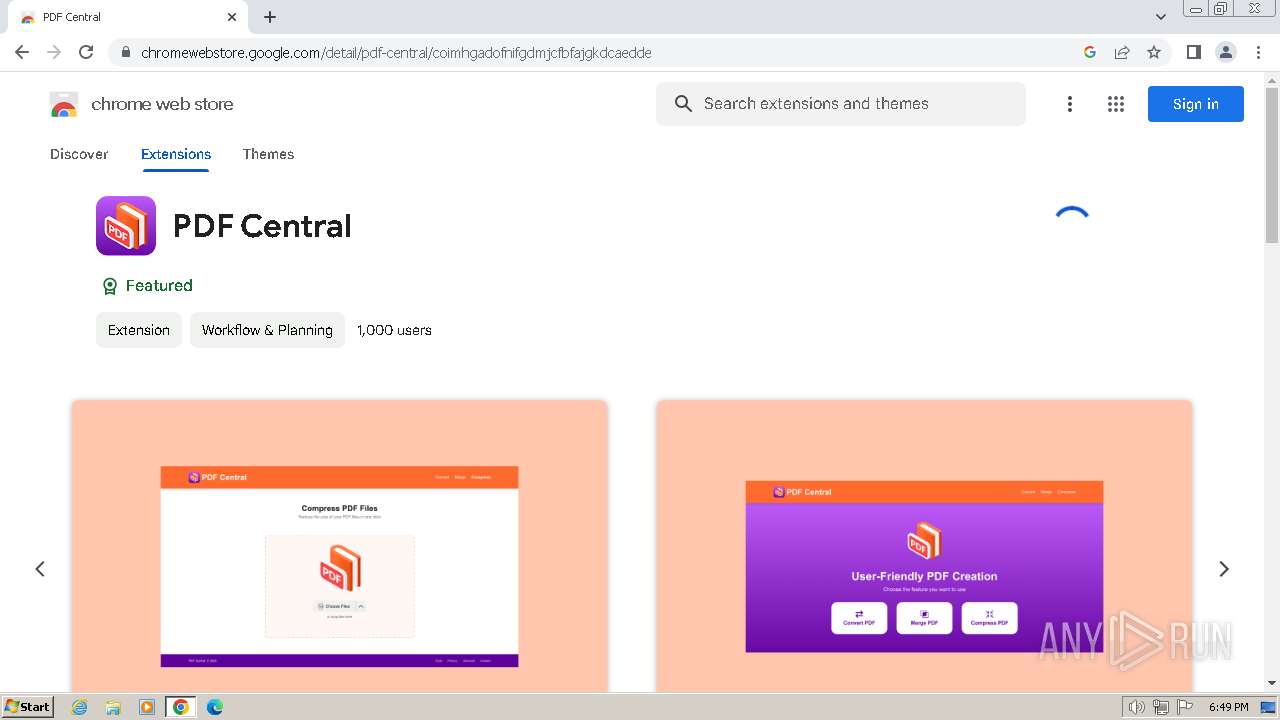Launch Microsoft Edge from the taskbar

point(215,707)
